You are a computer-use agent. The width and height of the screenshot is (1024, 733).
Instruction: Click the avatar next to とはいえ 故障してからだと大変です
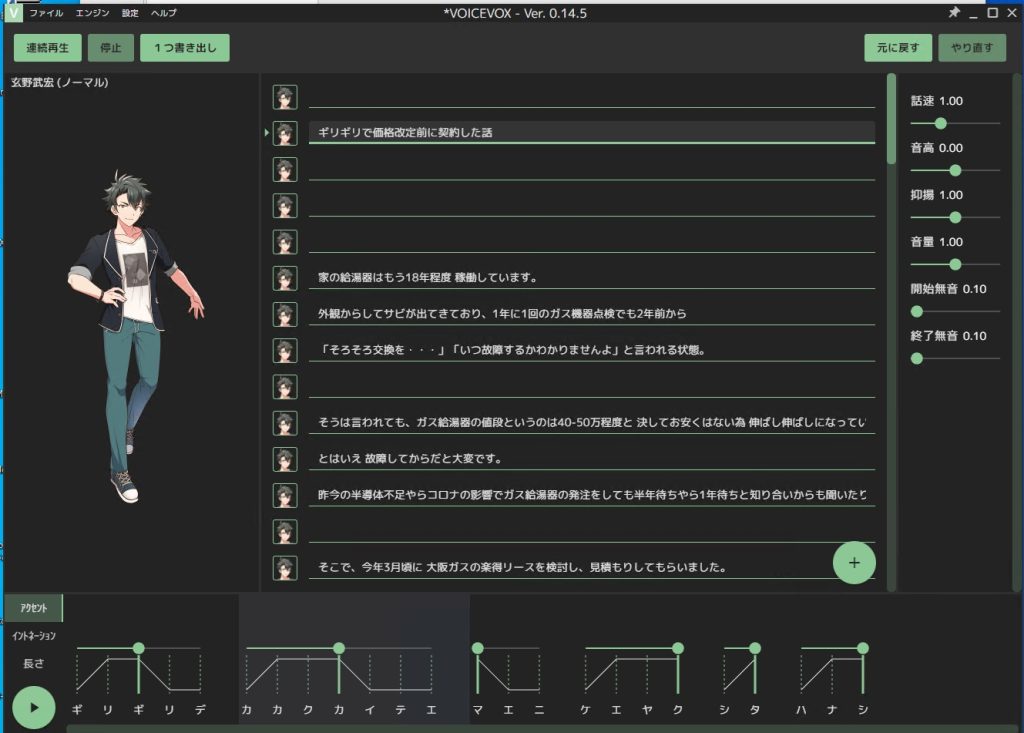pyautogui.click(x=285, y=459)
